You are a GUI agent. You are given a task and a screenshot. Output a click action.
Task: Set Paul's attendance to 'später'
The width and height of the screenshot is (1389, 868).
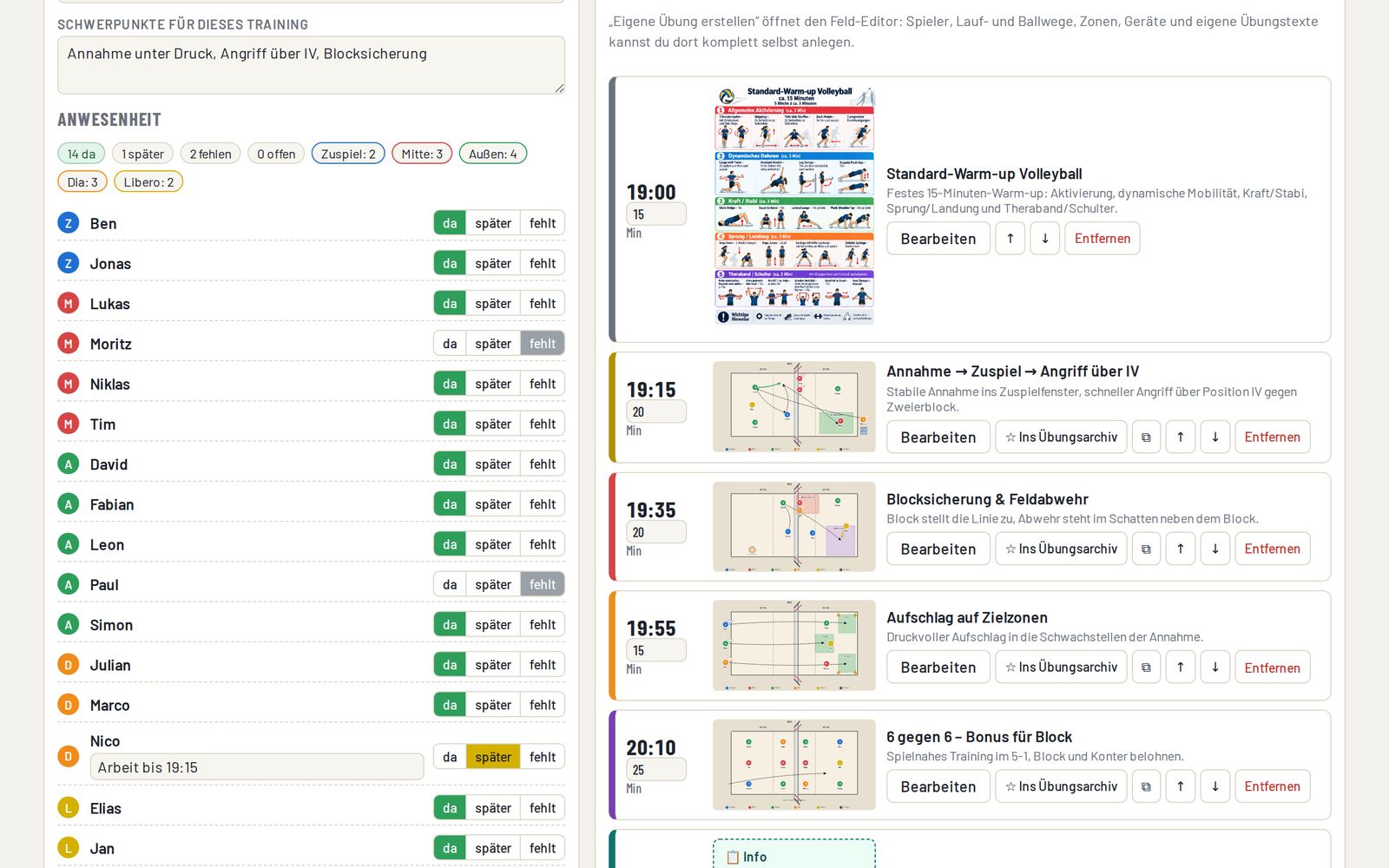click(493, 585)
